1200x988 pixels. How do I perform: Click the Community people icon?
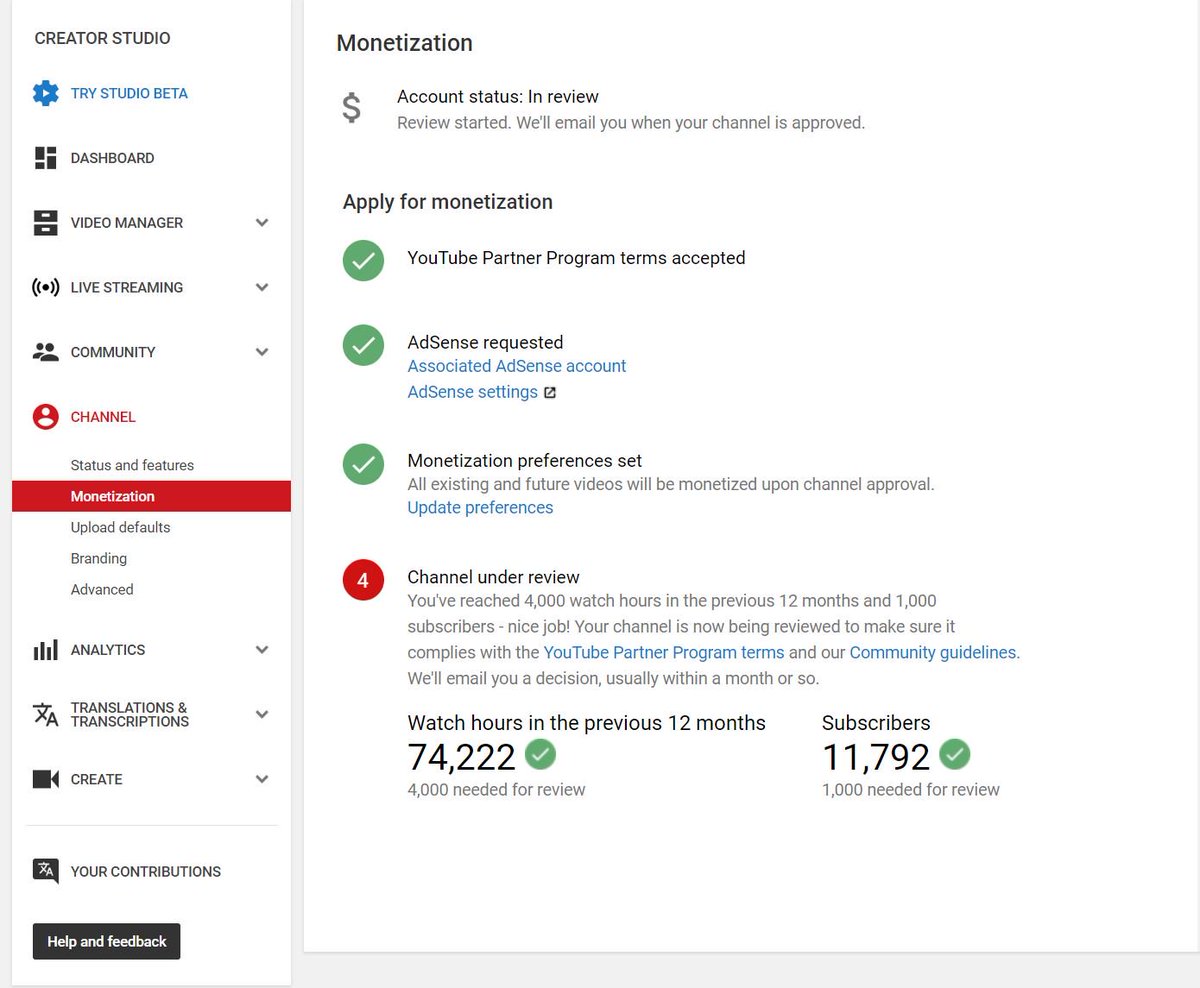(45, 352)
